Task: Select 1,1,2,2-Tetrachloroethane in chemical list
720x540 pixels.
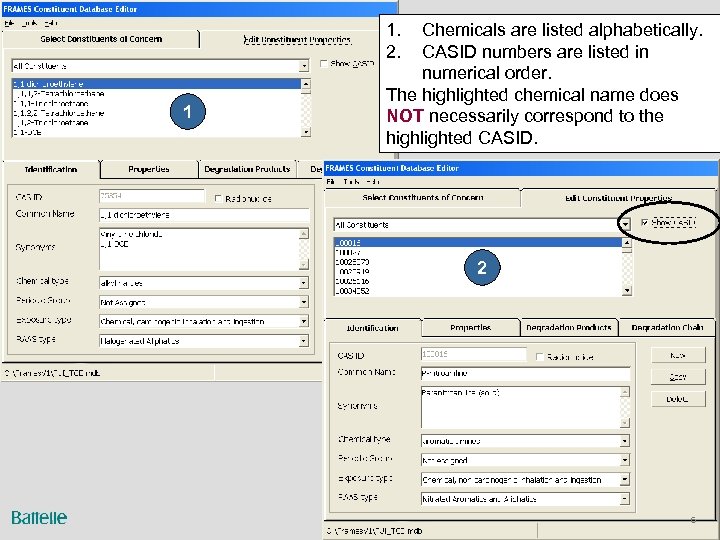Action: 156,113
